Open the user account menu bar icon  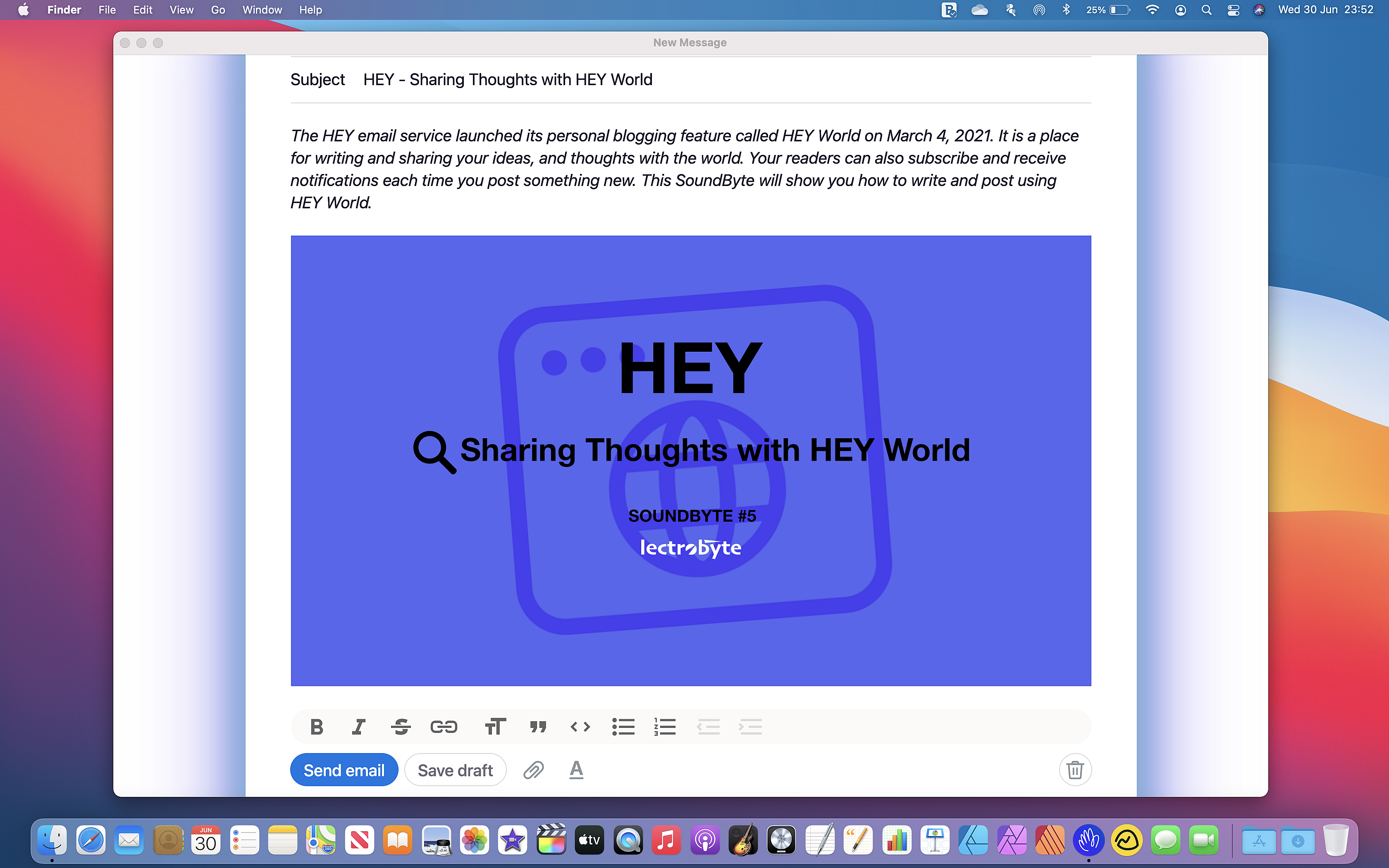[1180, 10]
